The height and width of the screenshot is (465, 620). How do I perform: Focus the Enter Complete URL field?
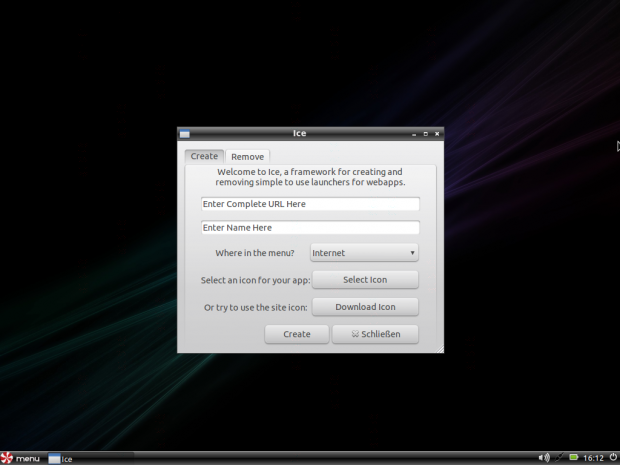click(x=309, y=204)
